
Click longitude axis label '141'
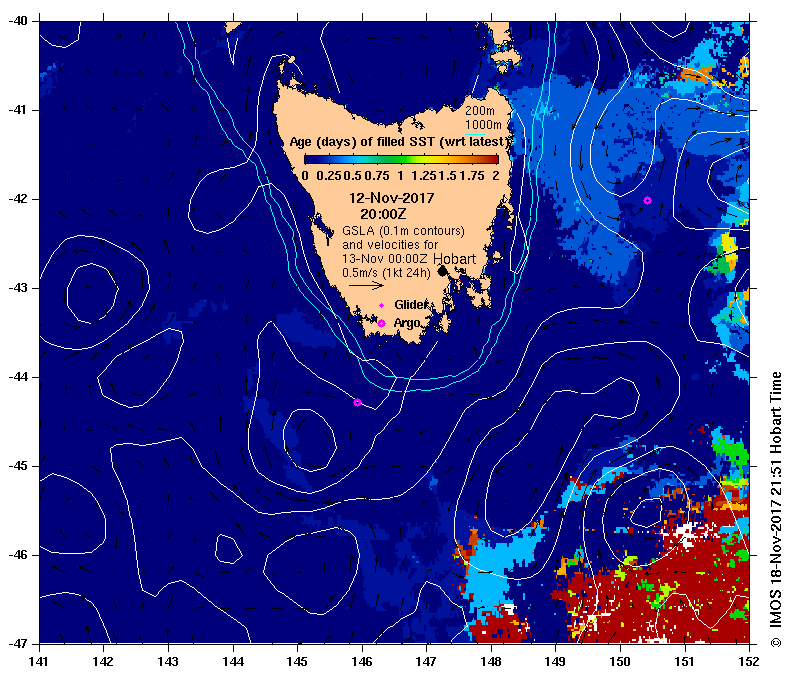pos(39,661)
